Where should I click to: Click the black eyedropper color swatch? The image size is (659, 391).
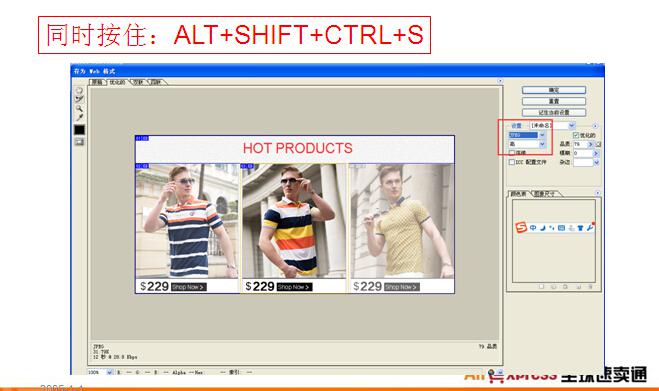(x=79, y=129)
